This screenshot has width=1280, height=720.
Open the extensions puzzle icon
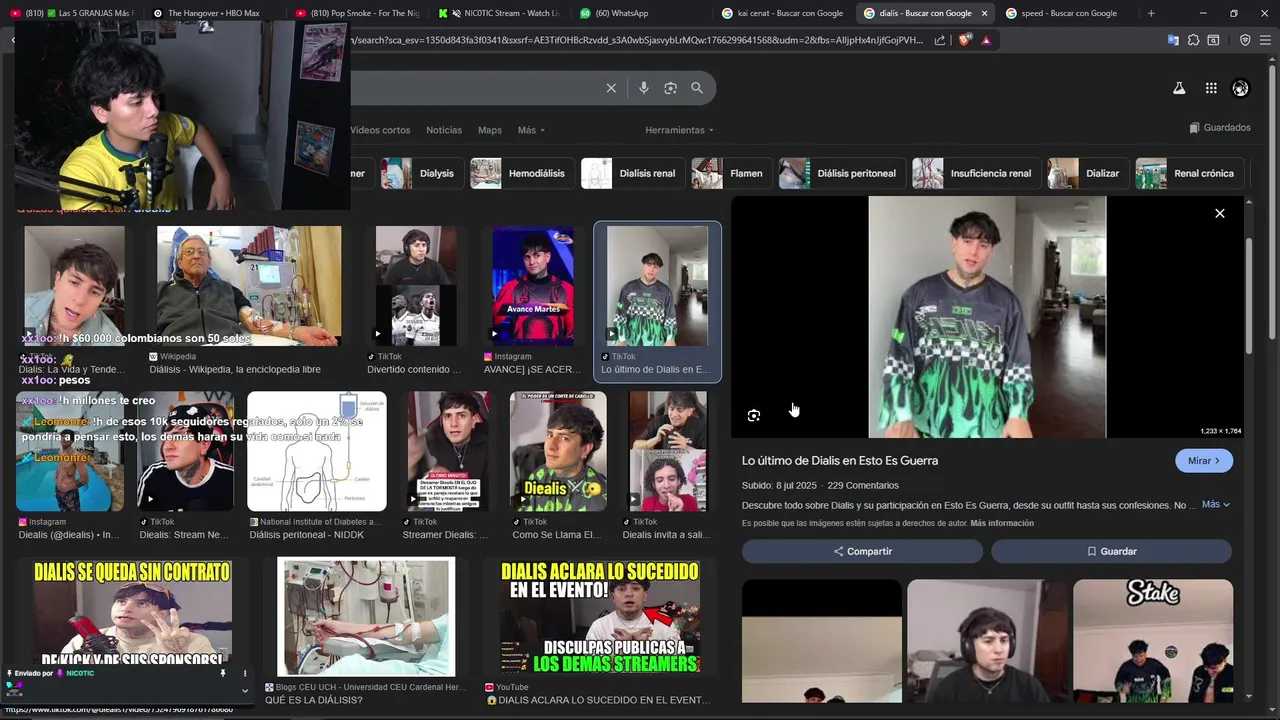[x=1193, y=40]
